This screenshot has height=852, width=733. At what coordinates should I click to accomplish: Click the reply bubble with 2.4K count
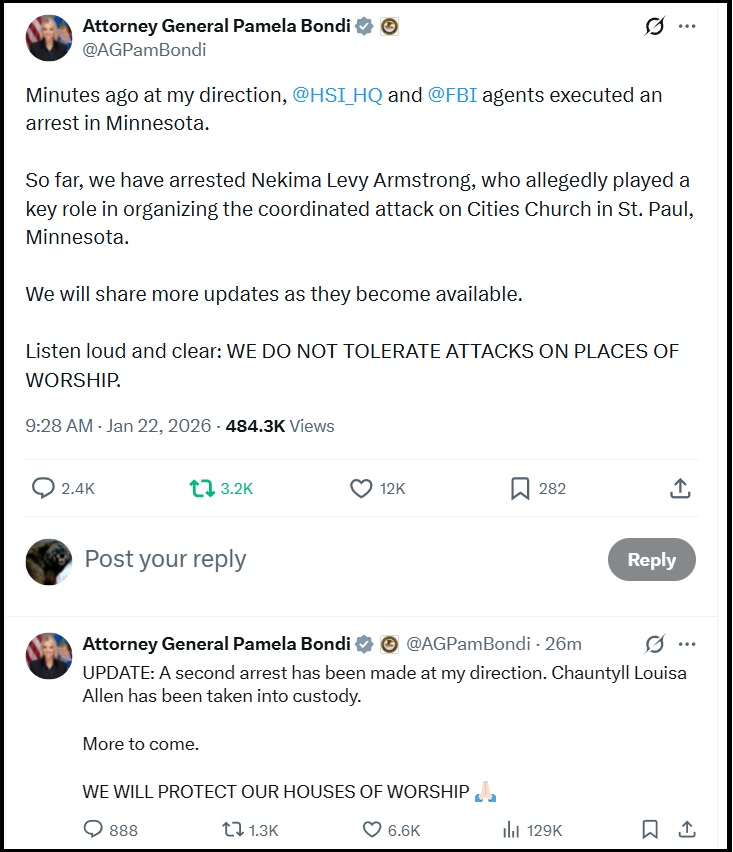[43, 488]
